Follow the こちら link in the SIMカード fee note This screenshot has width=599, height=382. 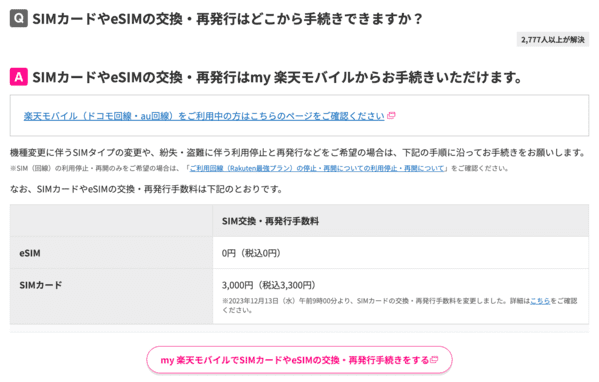(540, 301)
